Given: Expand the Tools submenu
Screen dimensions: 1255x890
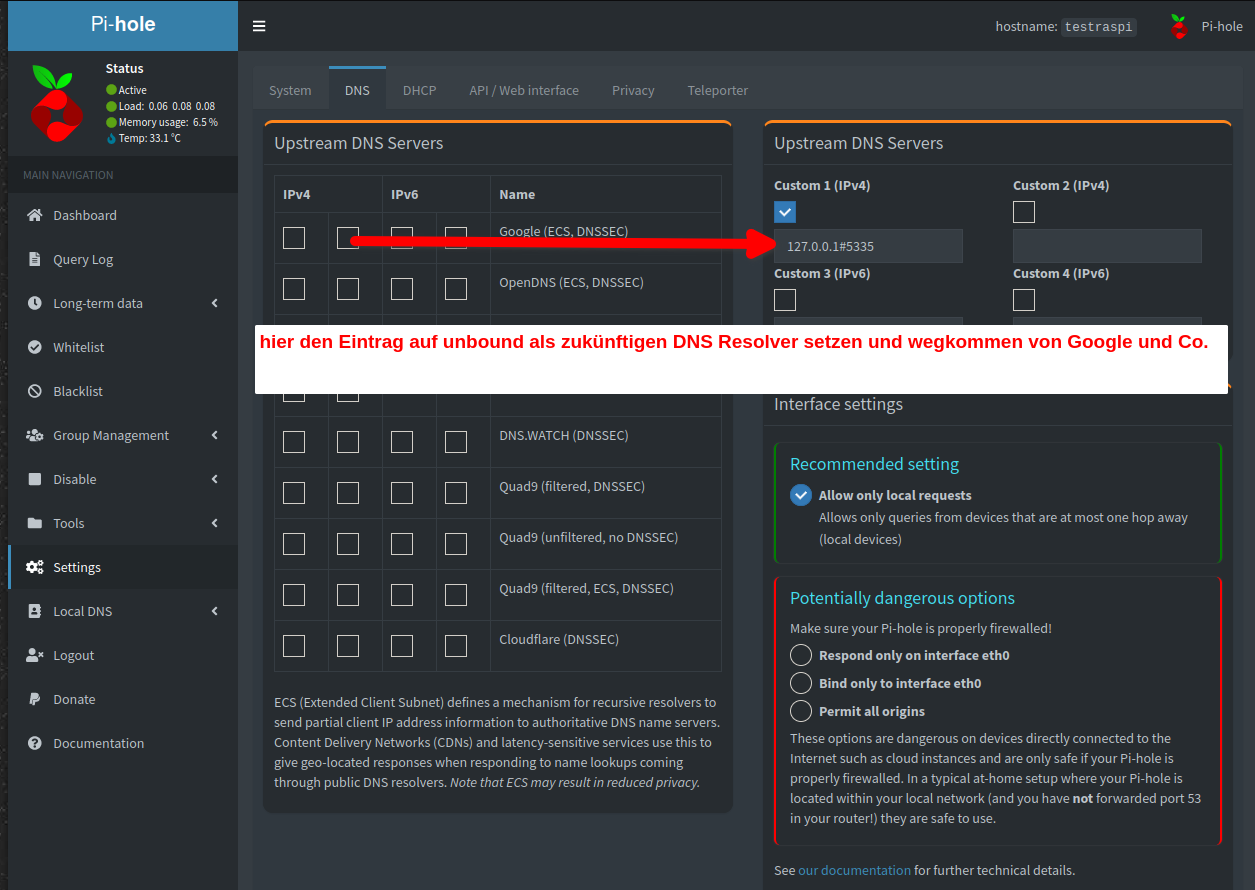Looking at the screenshot, I should (x=215, y=523).
